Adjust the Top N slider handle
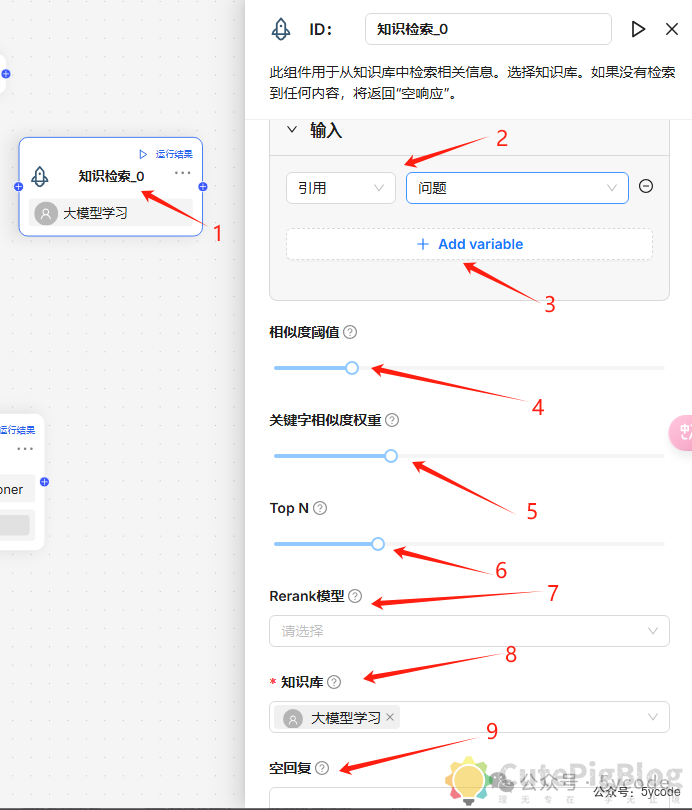Screen dimensions: 692x810 (378, 544)
